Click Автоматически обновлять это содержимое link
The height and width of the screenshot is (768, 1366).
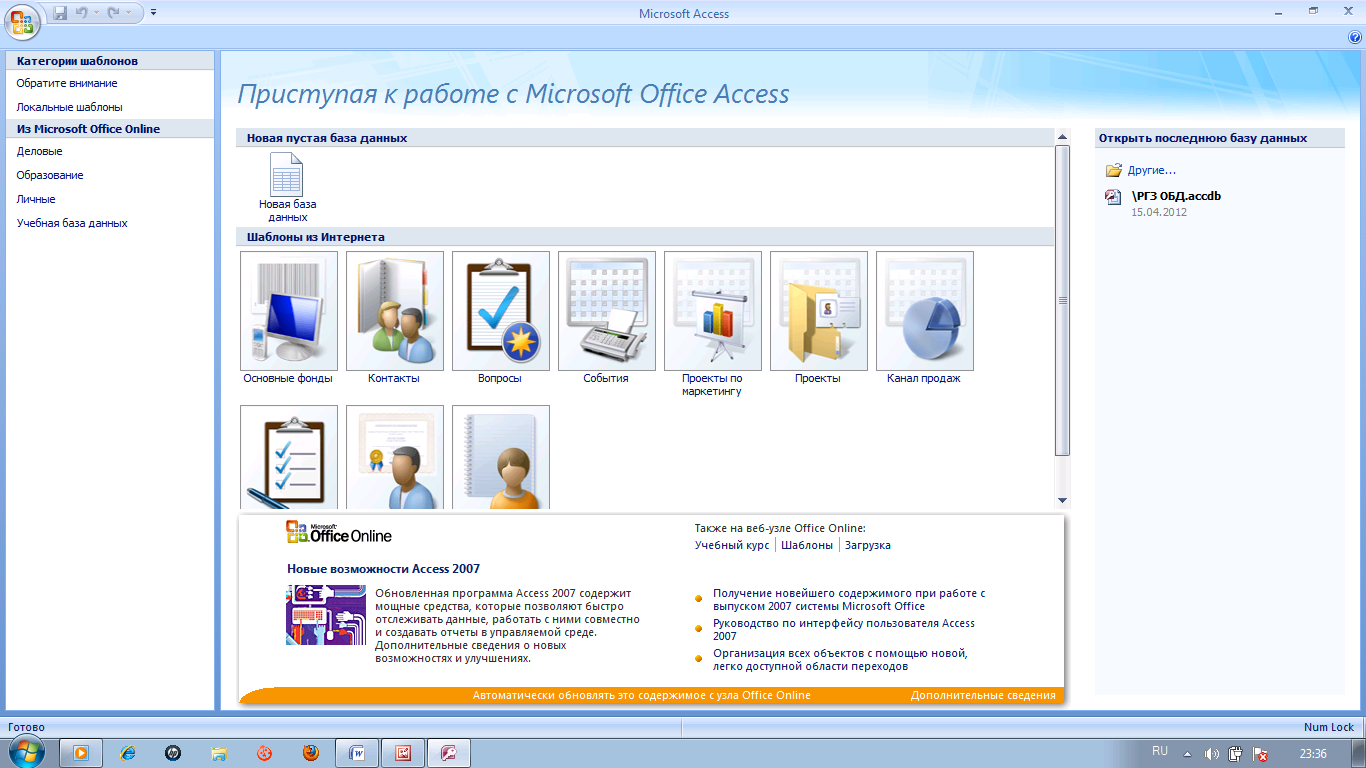point(641,695)
